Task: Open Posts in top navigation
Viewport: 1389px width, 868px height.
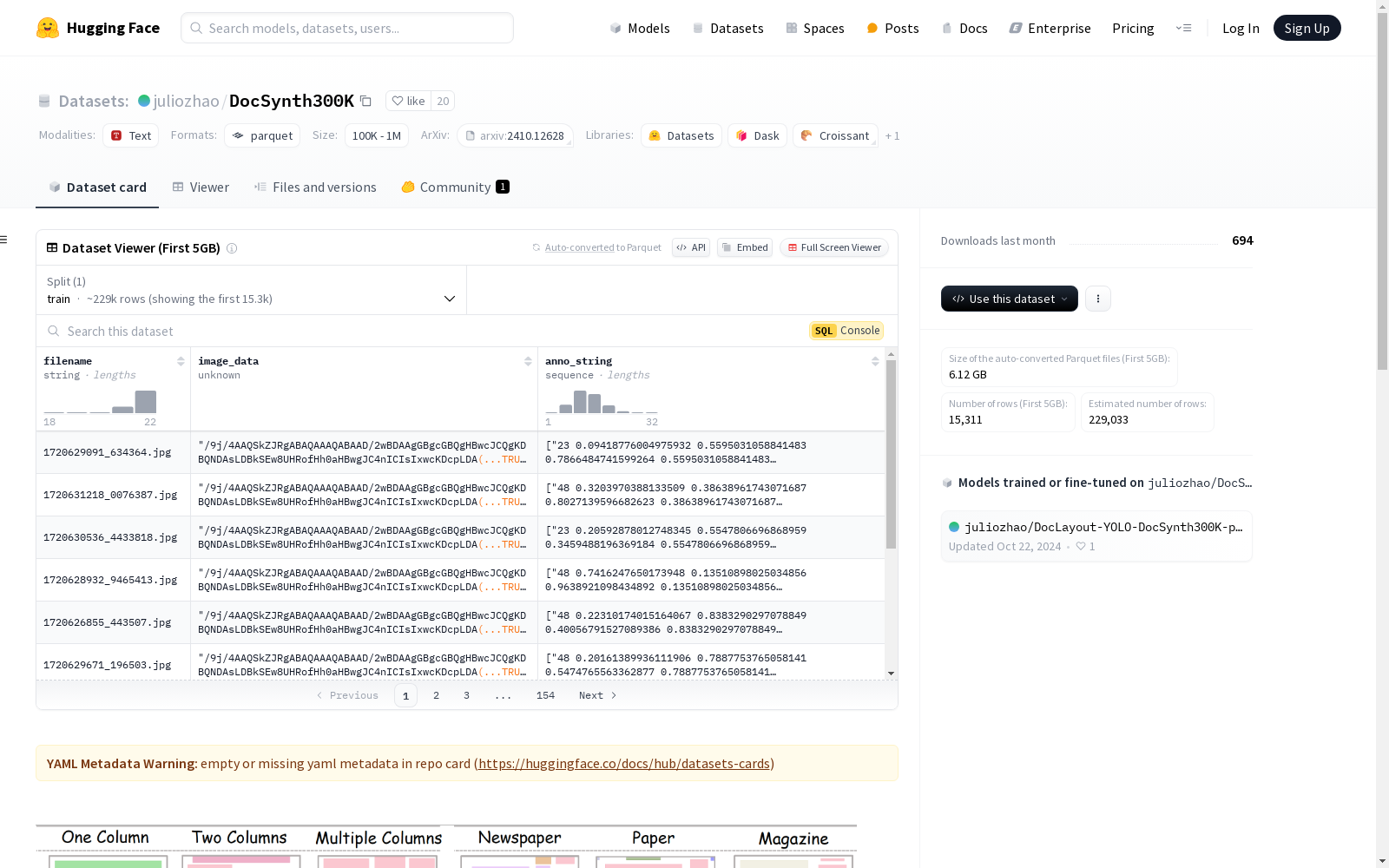Action: [x=892, y=28]
